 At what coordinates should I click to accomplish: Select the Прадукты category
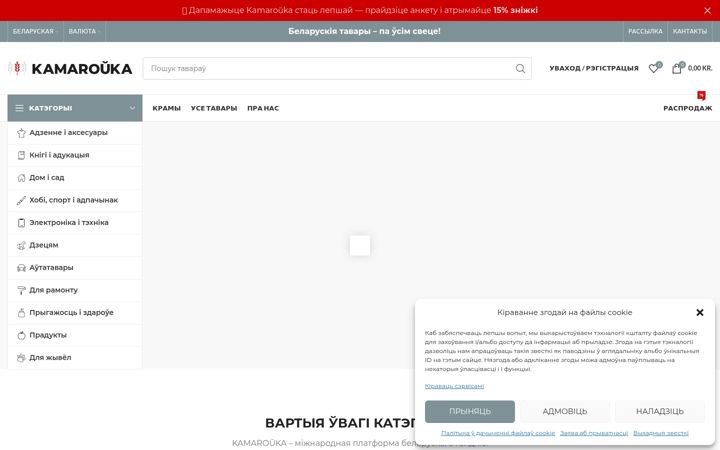pos(75,335)
